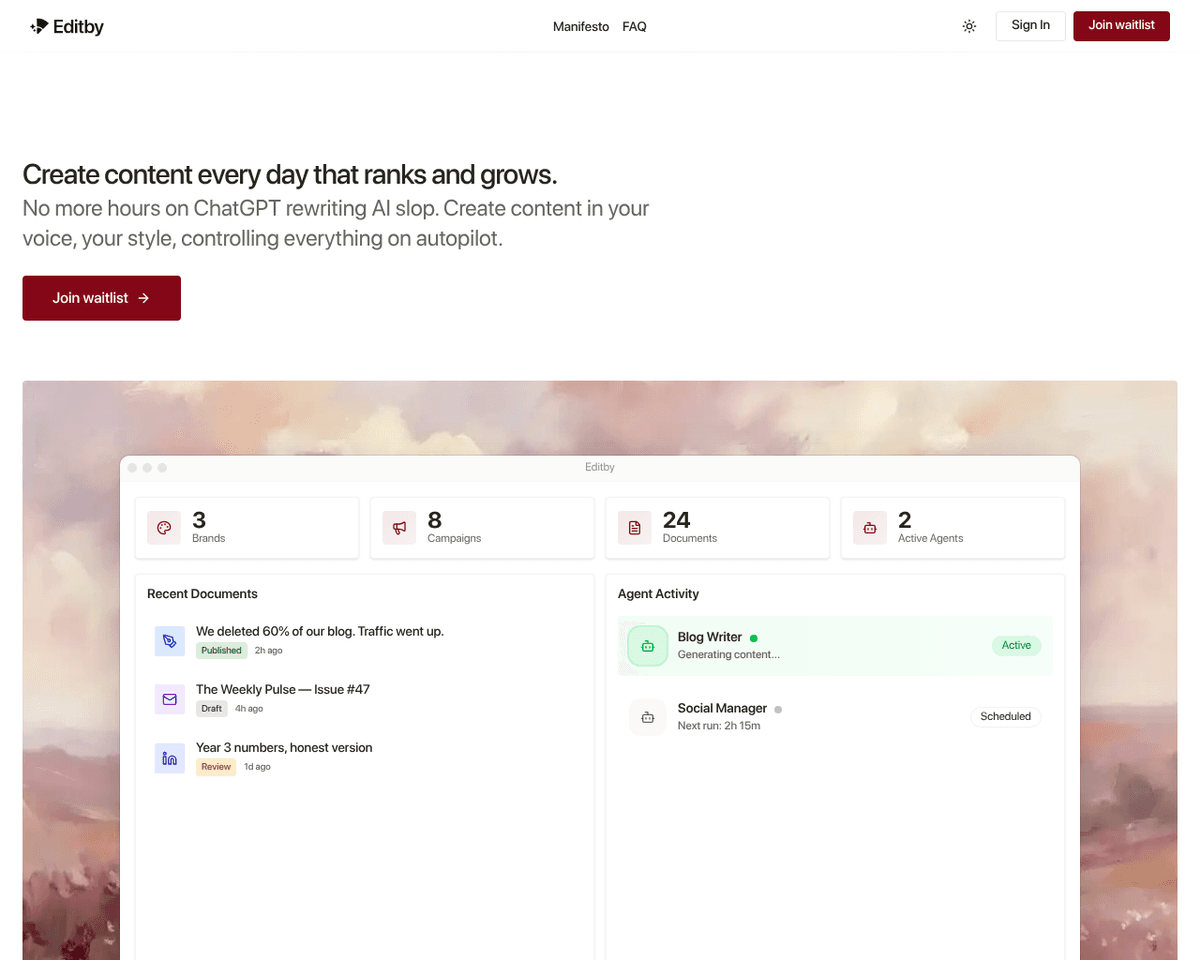Open 'We deleted 60% of our blog' document

click(320, 631)
